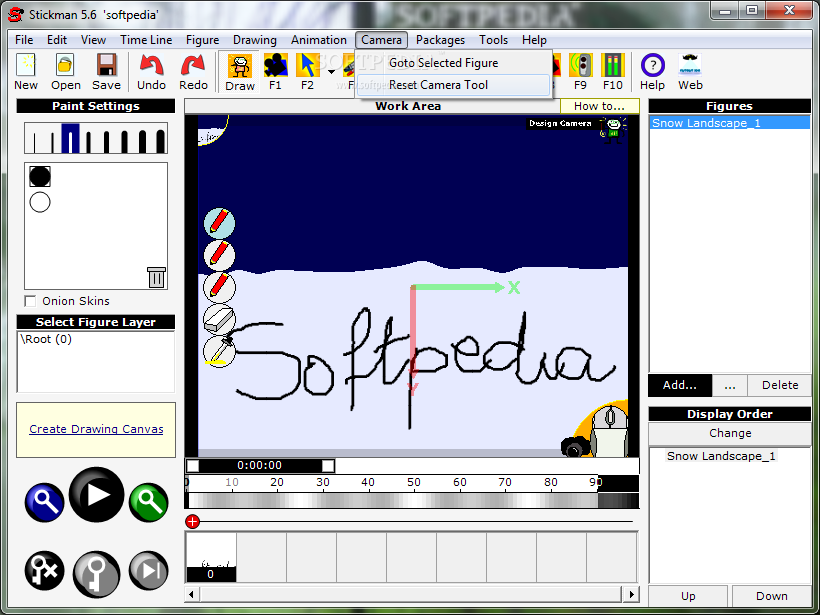Open the F10 levels tool

(x=612, y=72)
